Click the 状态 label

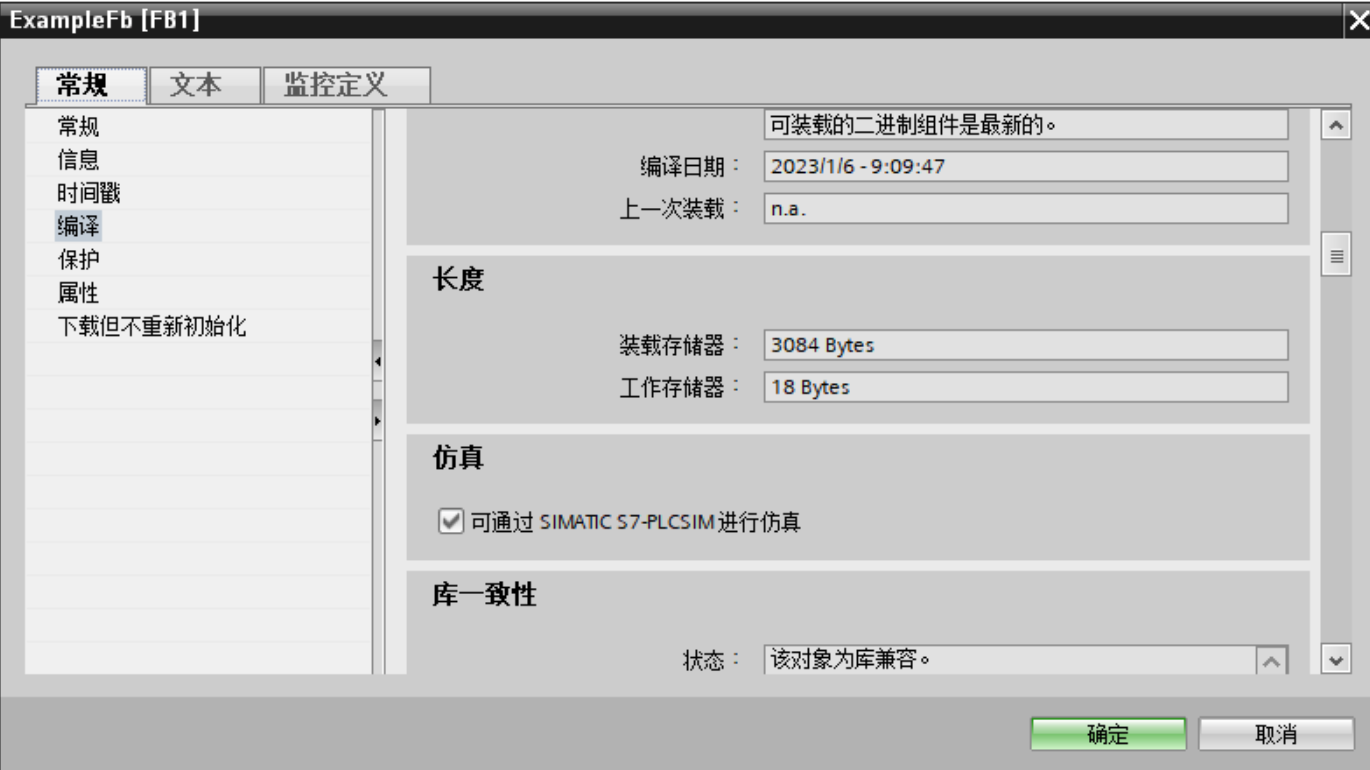click(712, 661)
